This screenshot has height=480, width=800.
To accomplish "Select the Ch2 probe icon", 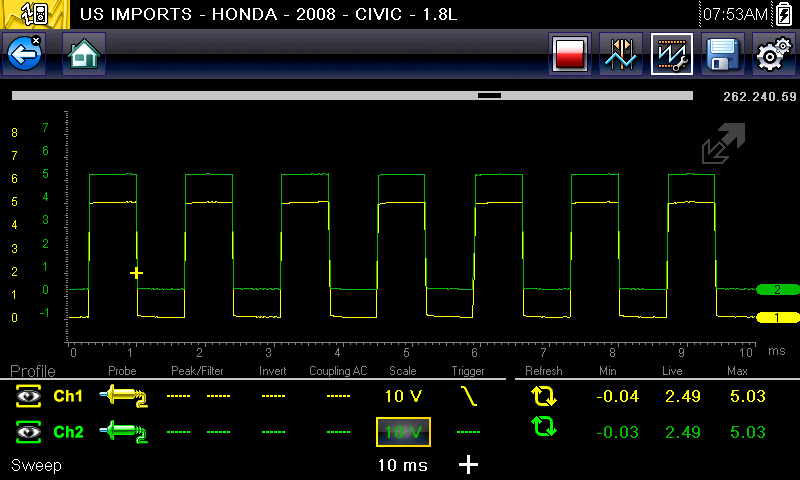I will pyautogui.click(x=123, y=432).
